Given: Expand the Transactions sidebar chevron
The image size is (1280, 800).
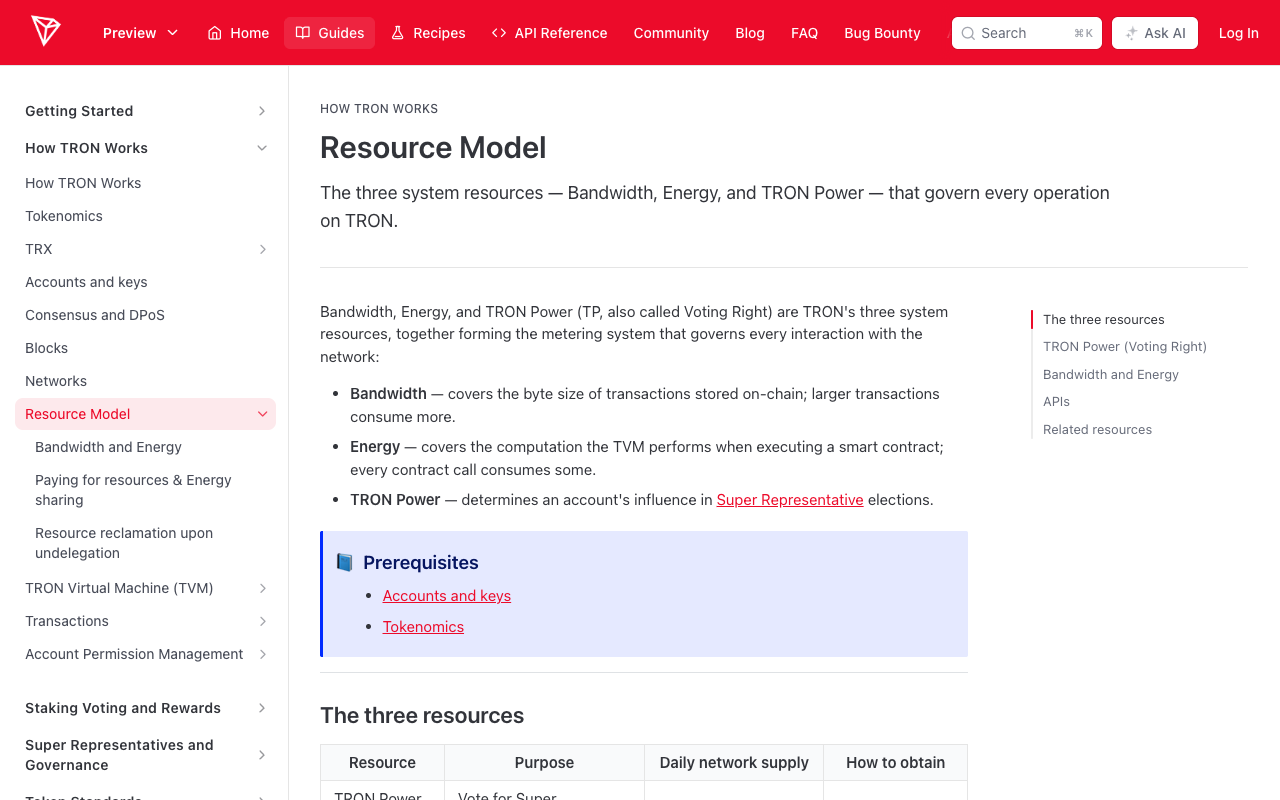Looking at the screenshot, I should pos(263,621).
